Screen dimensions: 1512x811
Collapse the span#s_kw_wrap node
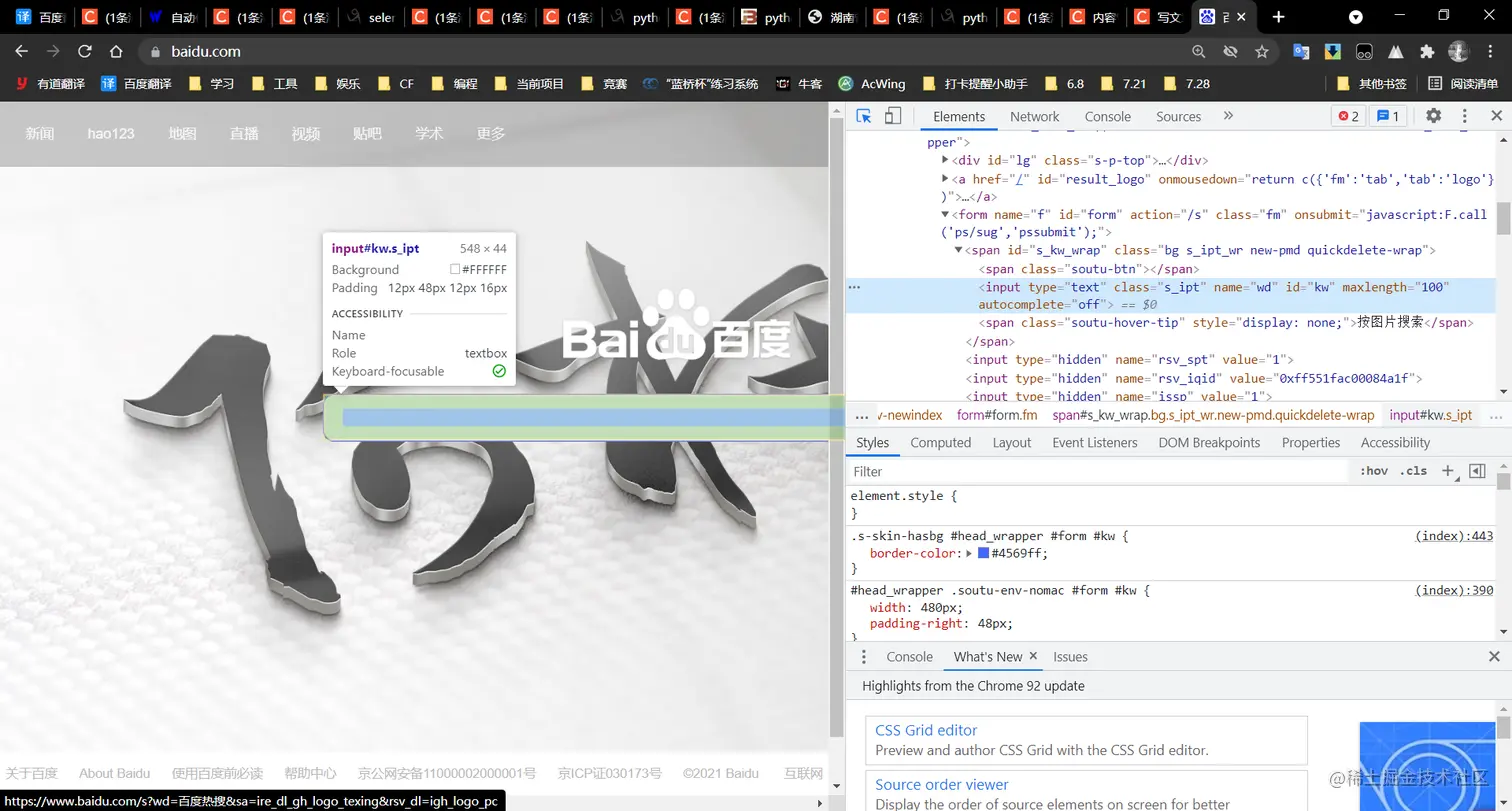(958, 250)
